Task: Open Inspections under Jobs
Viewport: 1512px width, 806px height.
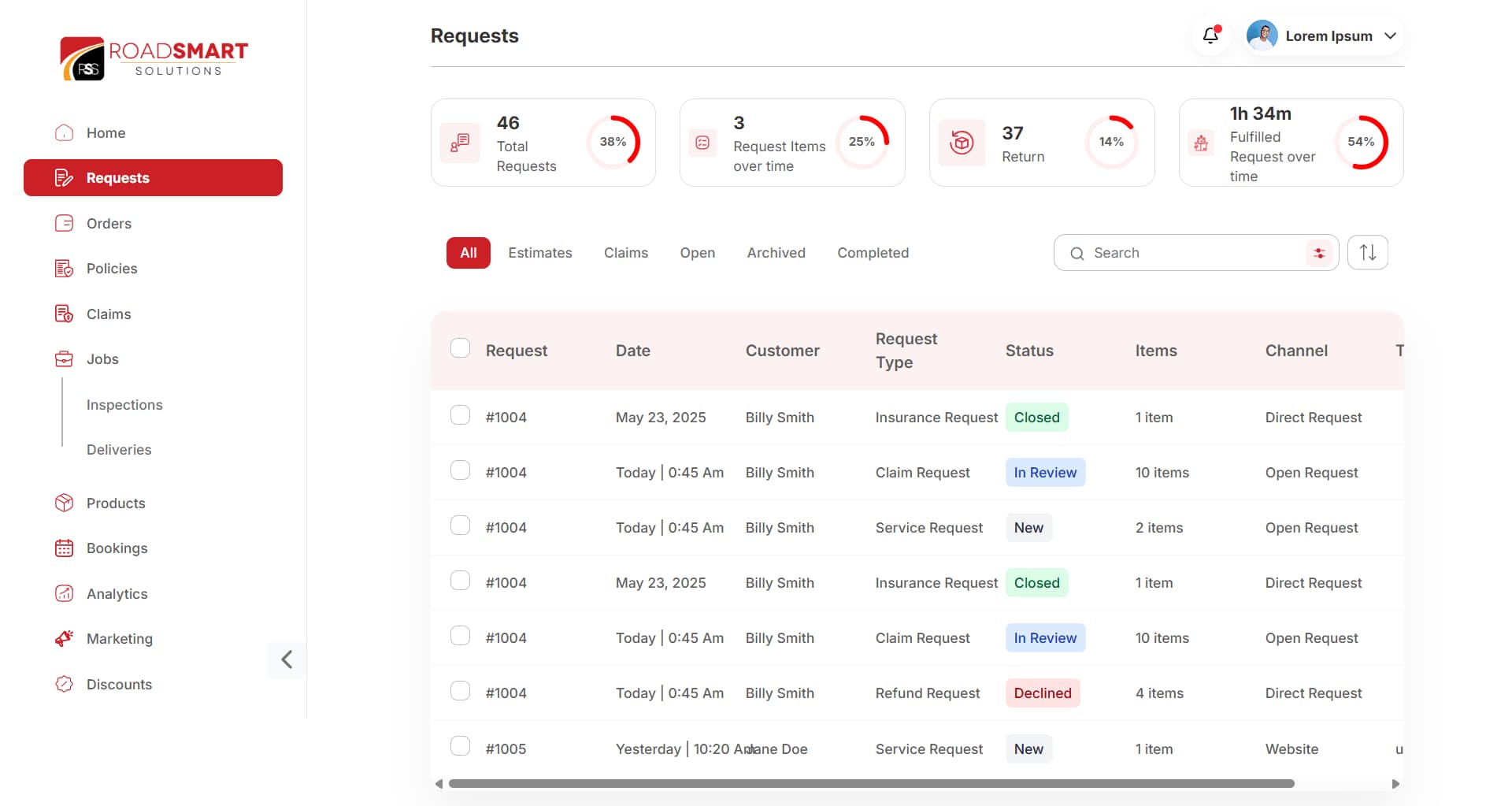Action: click(124, 405)
